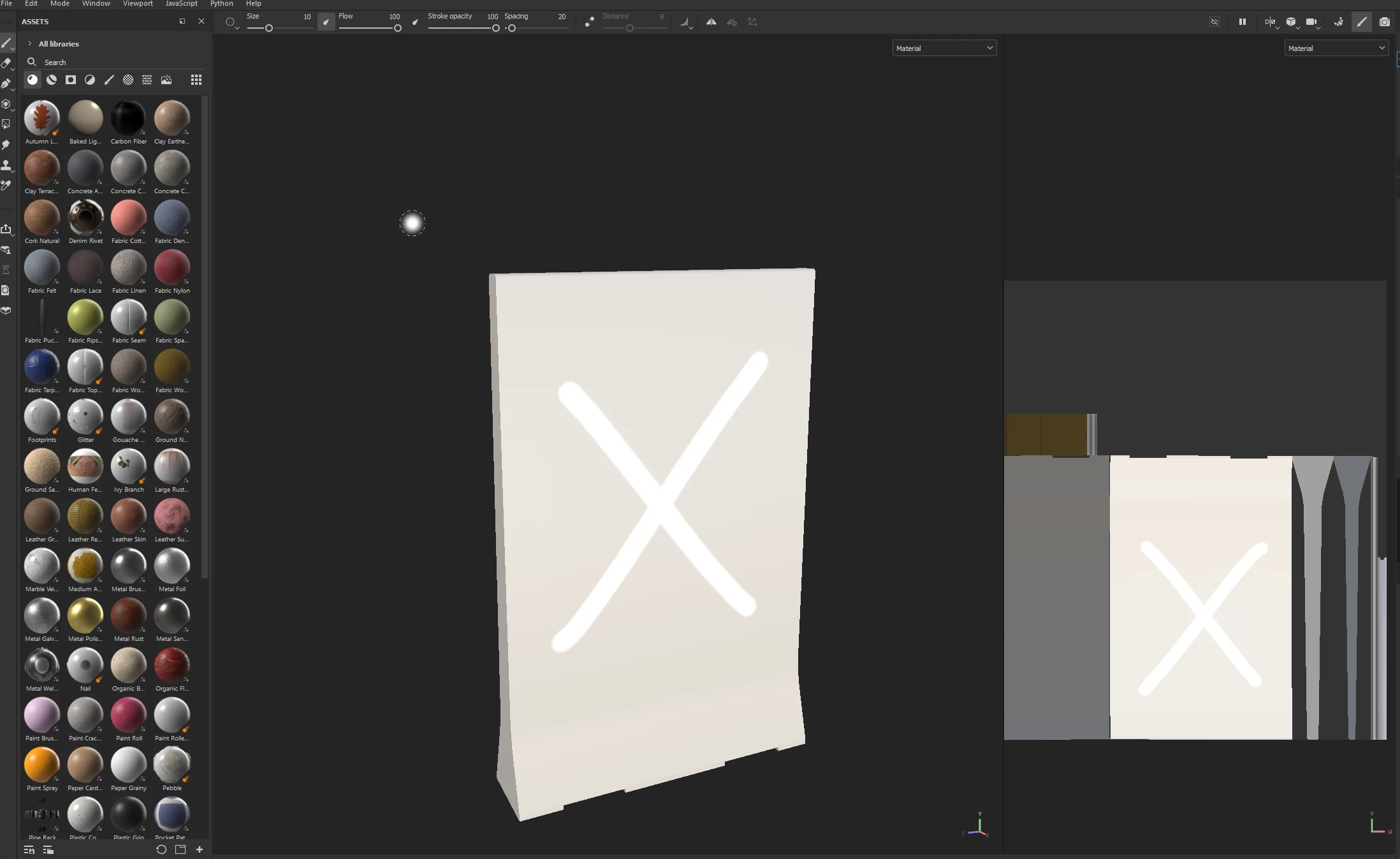The width and height of the screenshot is (1400, 859).
Task: Select the Eraser tool in left toolbar
Action: click(x=6, y=63)
